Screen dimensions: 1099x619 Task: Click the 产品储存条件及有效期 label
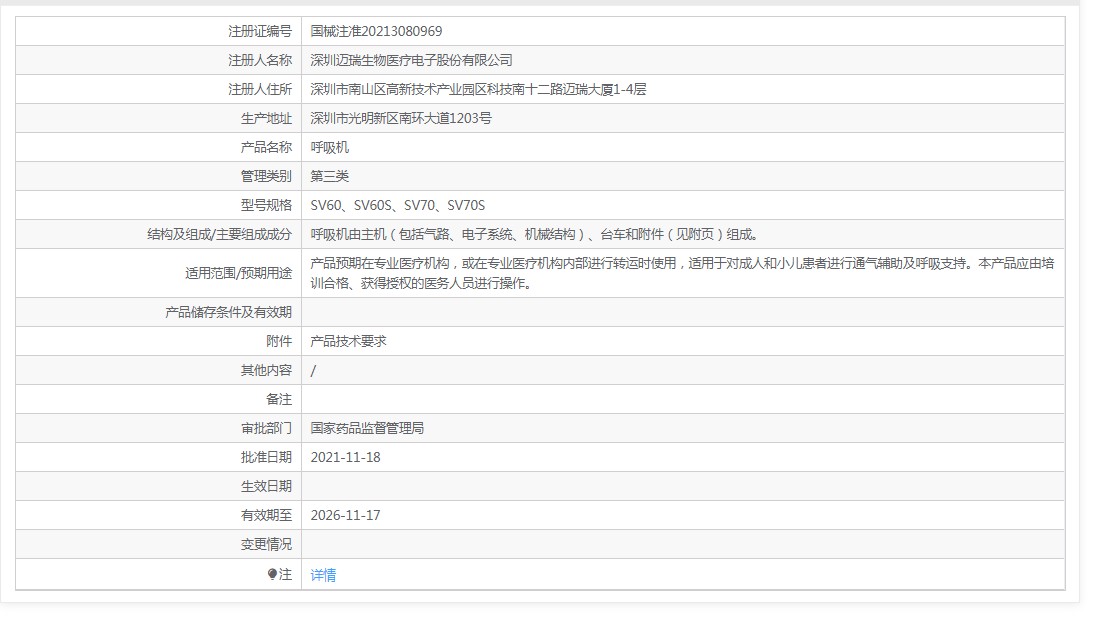coord(228,312)
